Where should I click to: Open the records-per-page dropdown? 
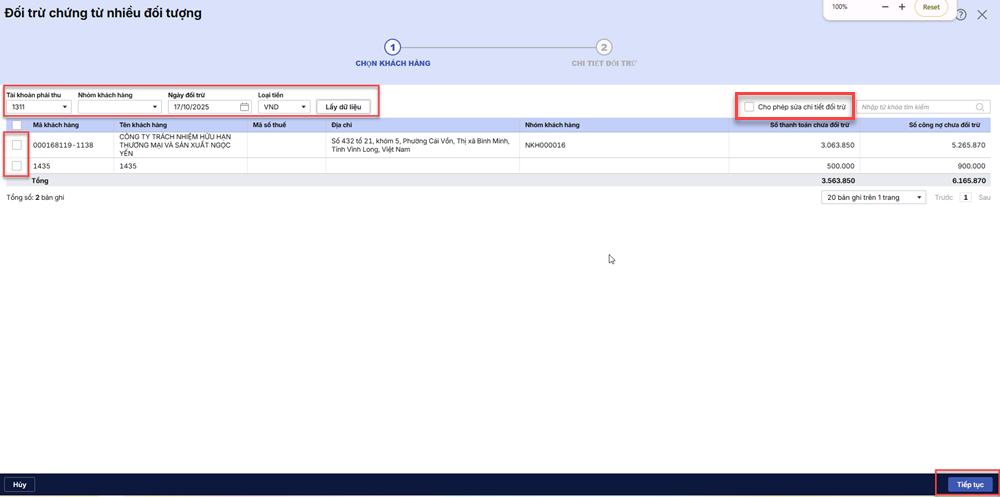[x=873, y=198]
